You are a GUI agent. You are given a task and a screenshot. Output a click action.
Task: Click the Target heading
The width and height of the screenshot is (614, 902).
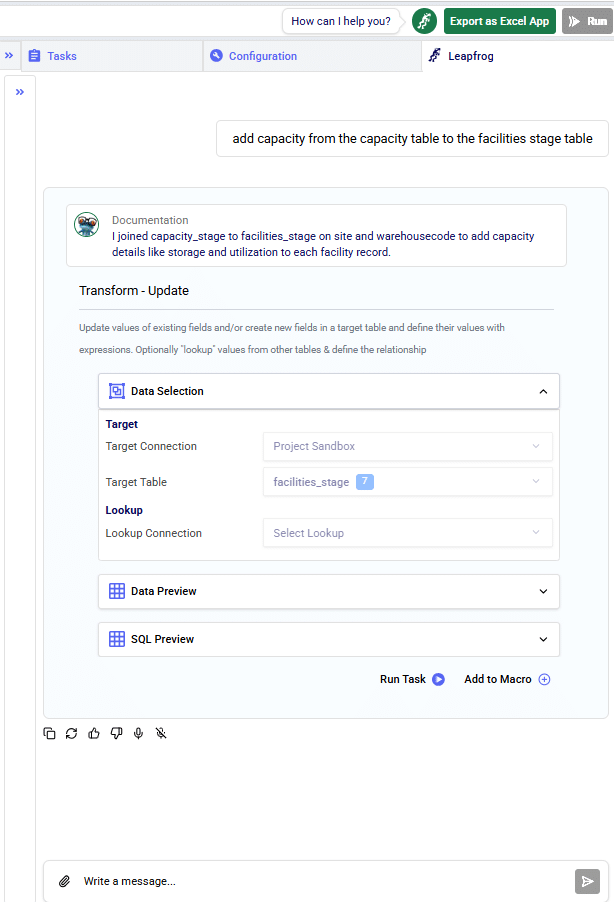point(121,424)
